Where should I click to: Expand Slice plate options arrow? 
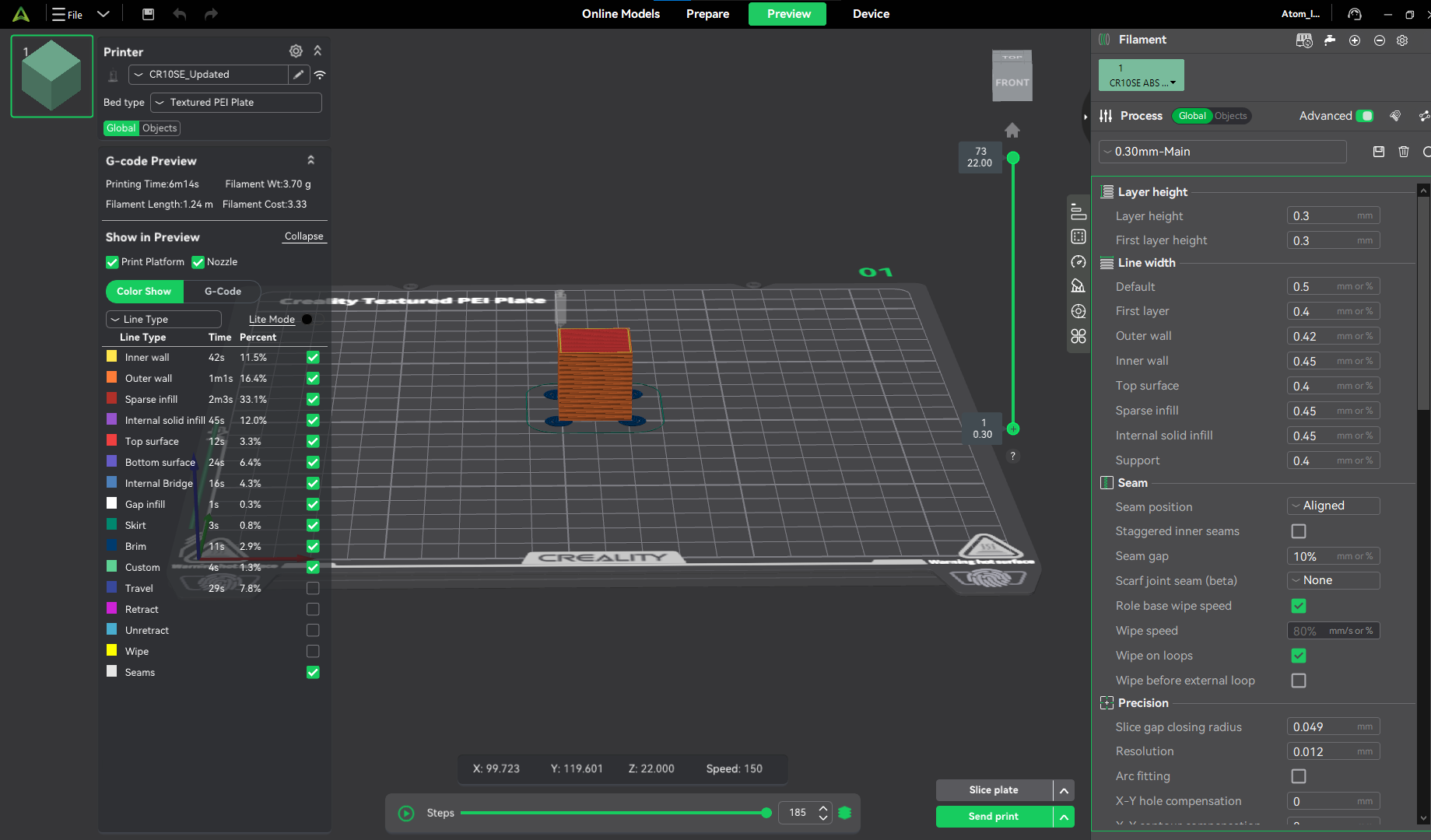tap(1064, 790)
